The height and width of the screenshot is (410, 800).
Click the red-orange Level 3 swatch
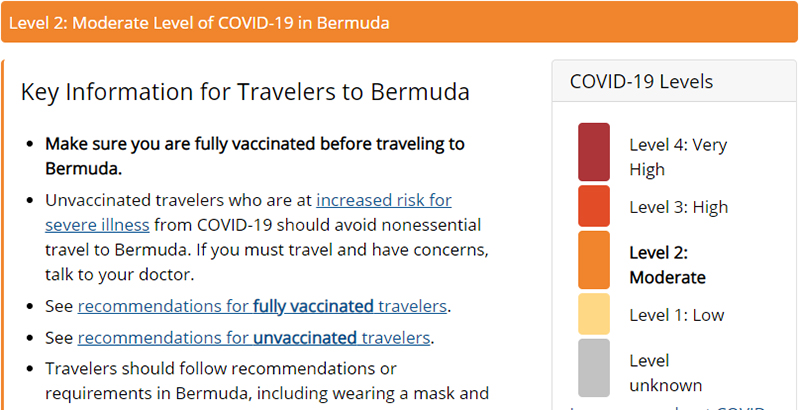[593, 206]
